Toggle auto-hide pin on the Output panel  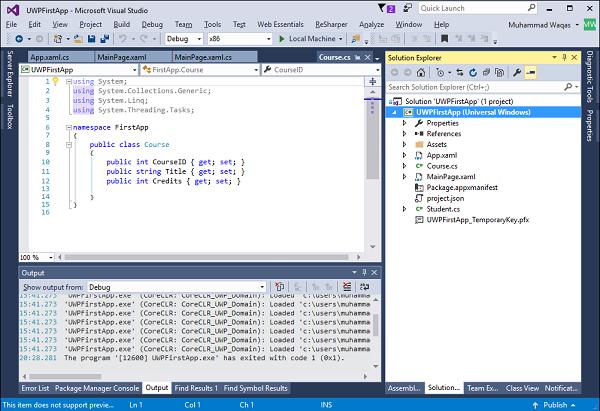(x=365, y=272)
